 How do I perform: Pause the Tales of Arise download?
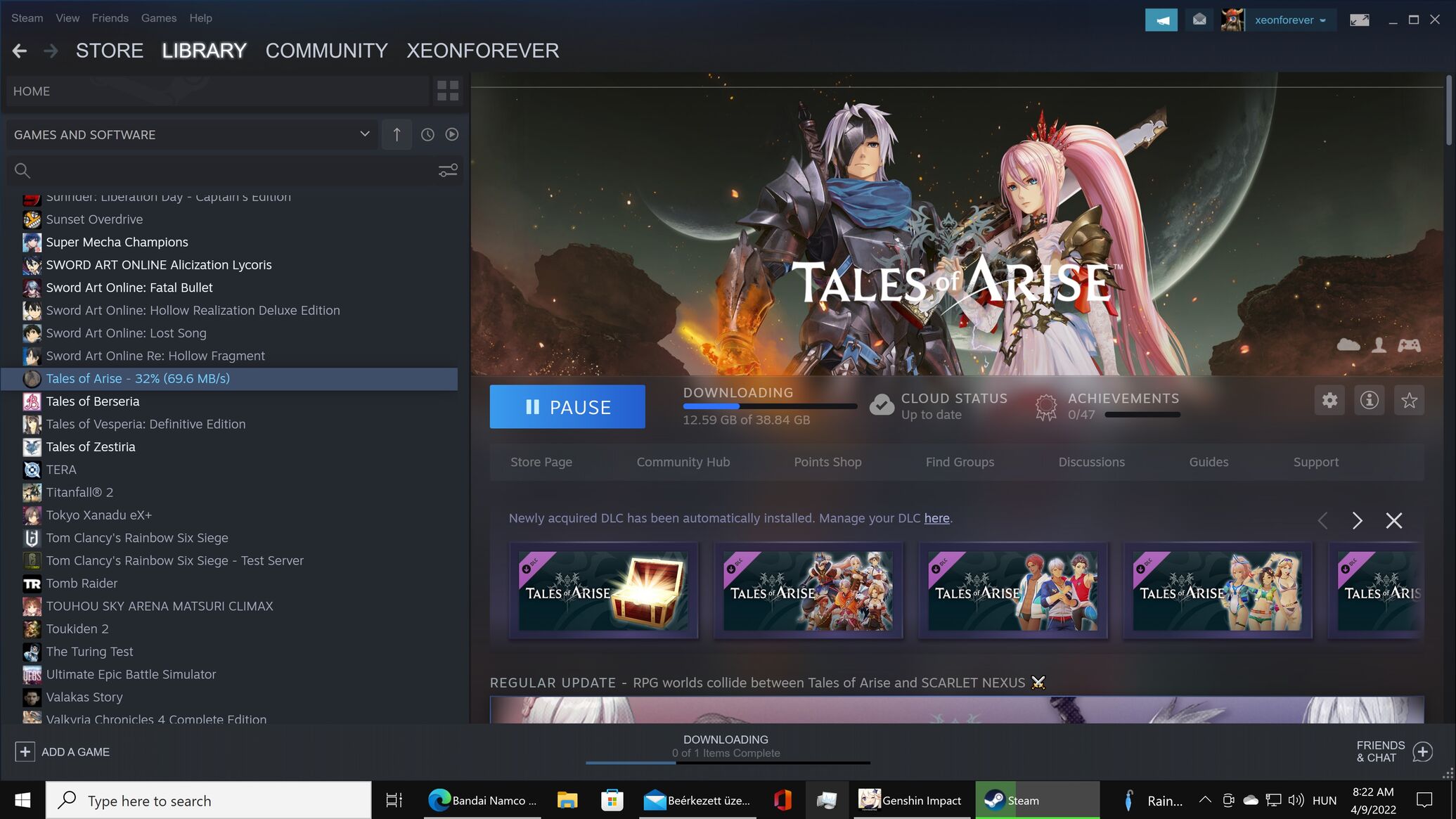point(567,406)
